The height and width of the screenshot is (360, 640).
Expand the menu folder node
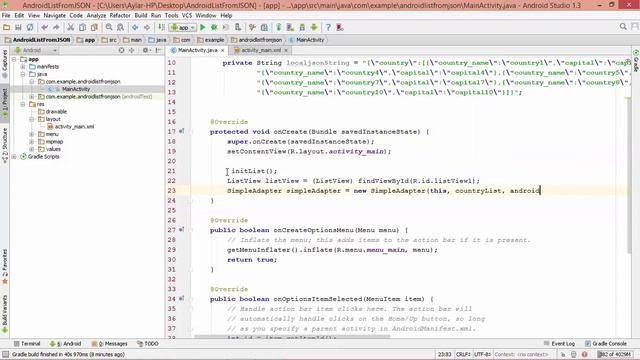32,134
